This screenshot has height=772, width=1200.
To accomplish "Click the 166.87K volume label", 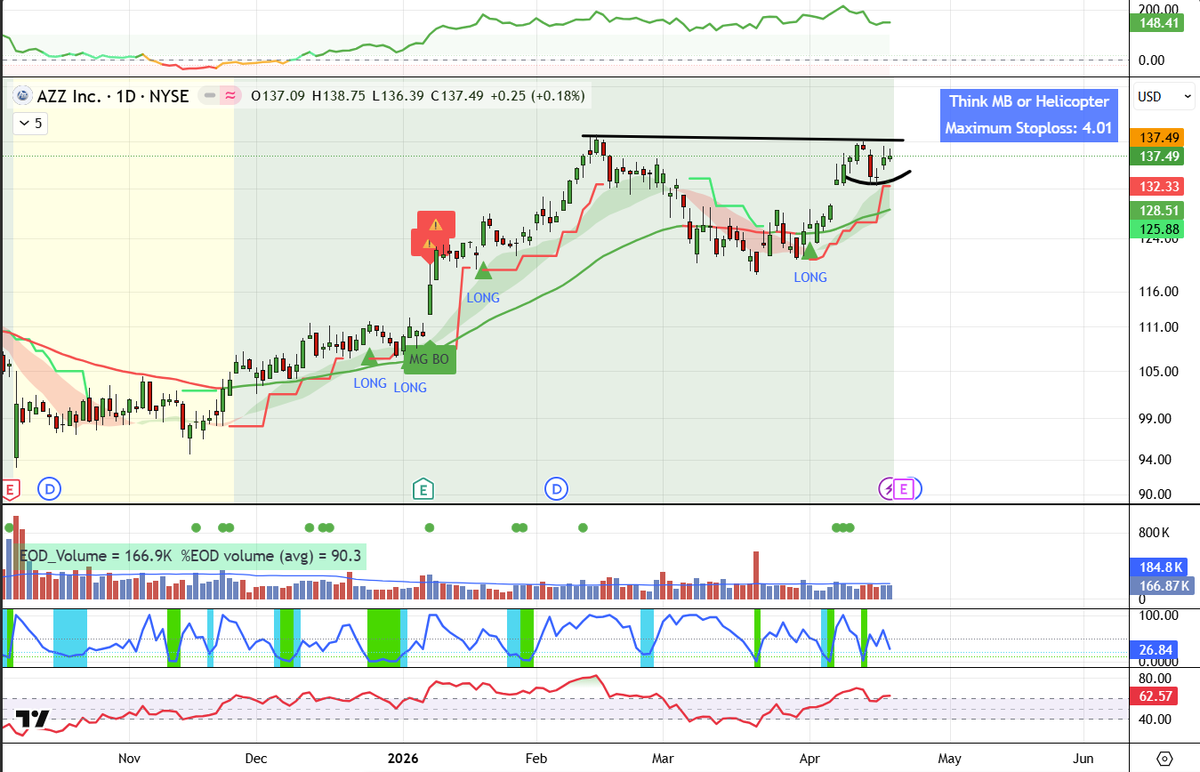I will (1161, 585).
